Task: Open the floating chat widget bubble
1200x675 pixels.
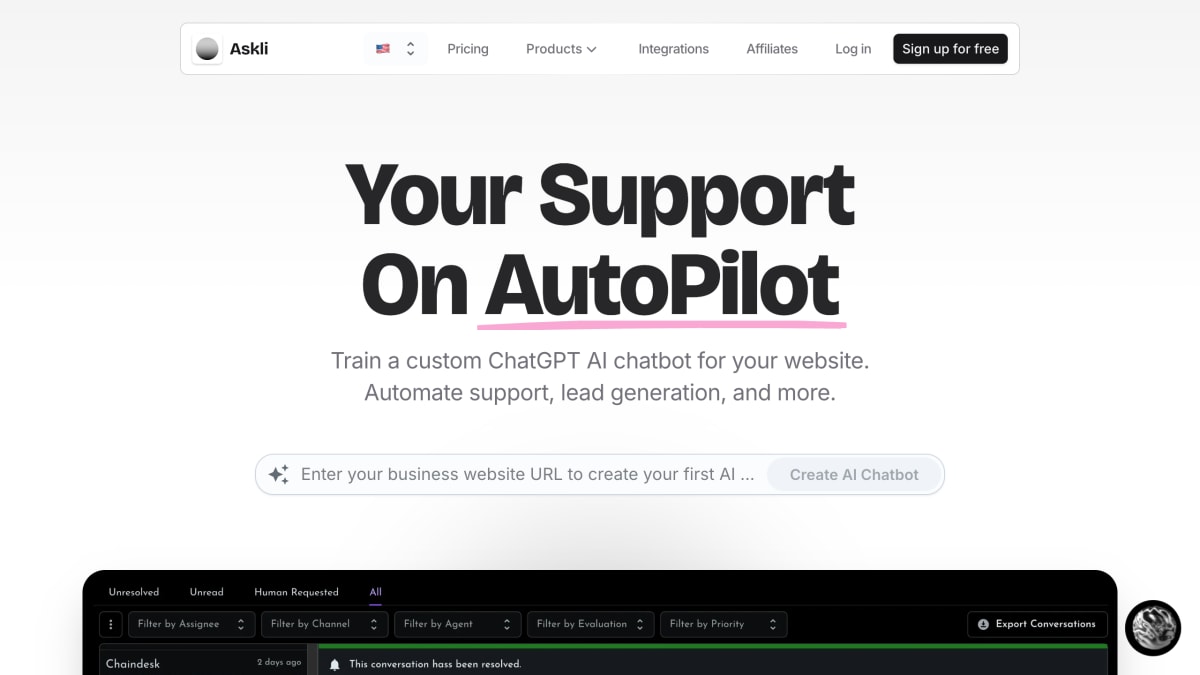Action: pyautogui.click(x=1153, y=628)
